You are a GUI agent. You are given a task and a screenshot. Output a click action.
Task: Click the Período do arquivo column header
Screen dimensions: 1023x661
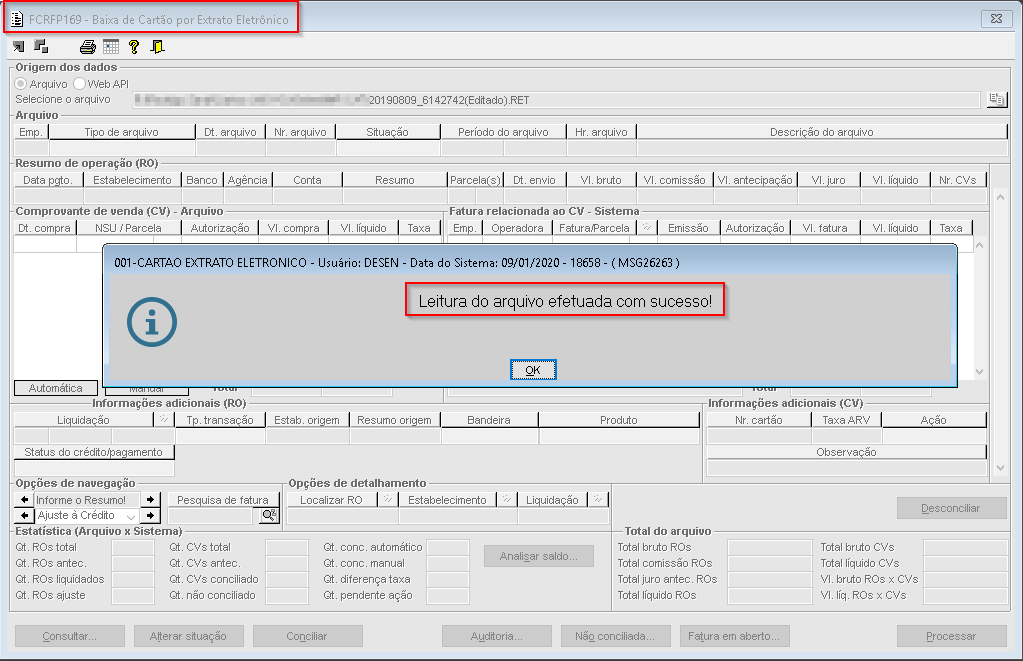pyautogui.click(x=503, y=132)
